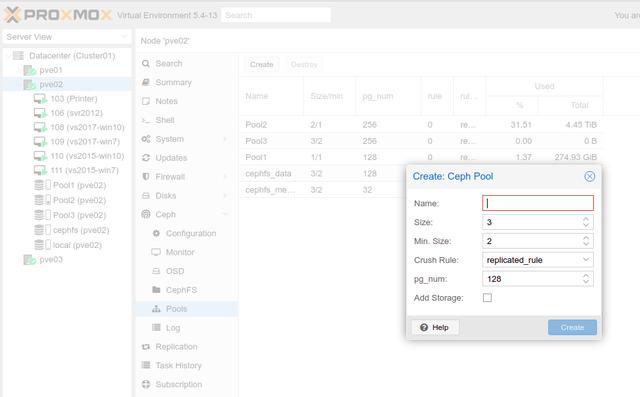Click the Notes page icon
640x397 pixels.
click(146, 101)
